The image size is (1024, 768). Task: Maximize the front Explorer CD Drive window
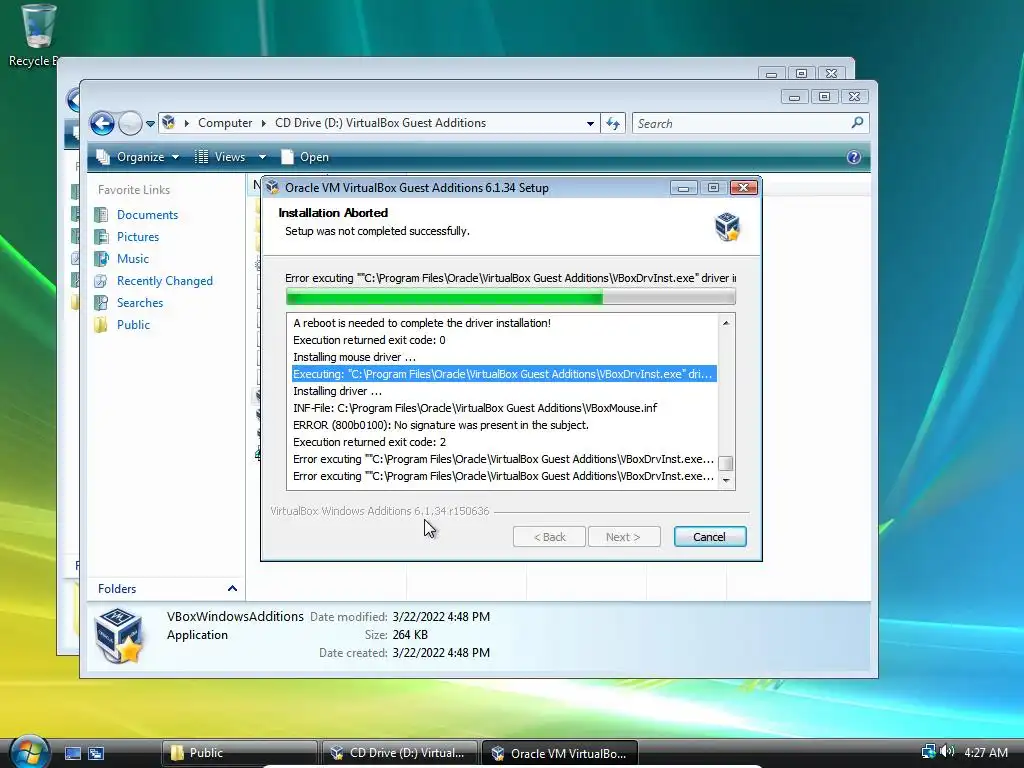(824, 97)
